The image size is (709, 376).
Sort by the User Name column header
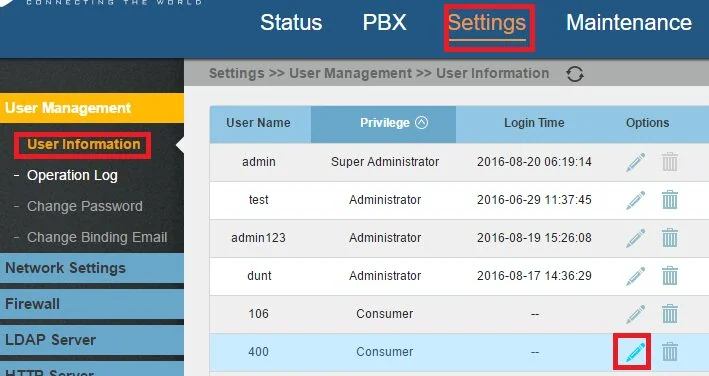pyautogui.click(x=258, y=123)
